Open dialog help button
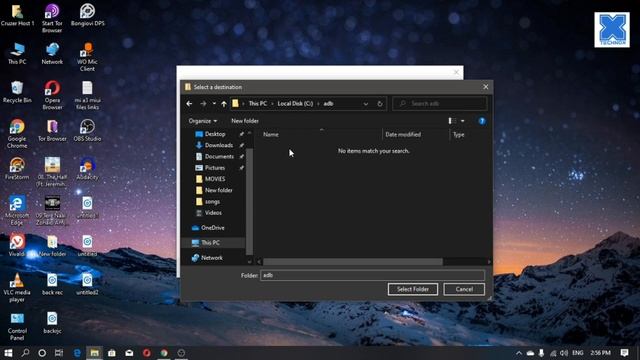The height and width of the screenshot is (360, 640). pyautogui.click(x=482, y=121)
